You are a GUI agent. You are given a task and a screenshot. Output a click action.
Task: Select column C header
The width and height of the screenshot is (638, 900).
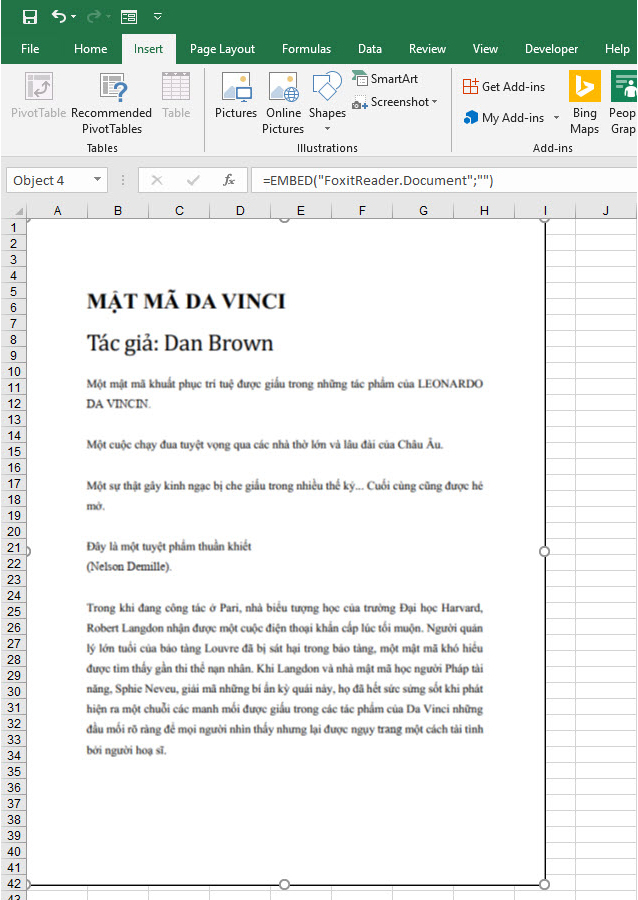[x=179, y=211]
